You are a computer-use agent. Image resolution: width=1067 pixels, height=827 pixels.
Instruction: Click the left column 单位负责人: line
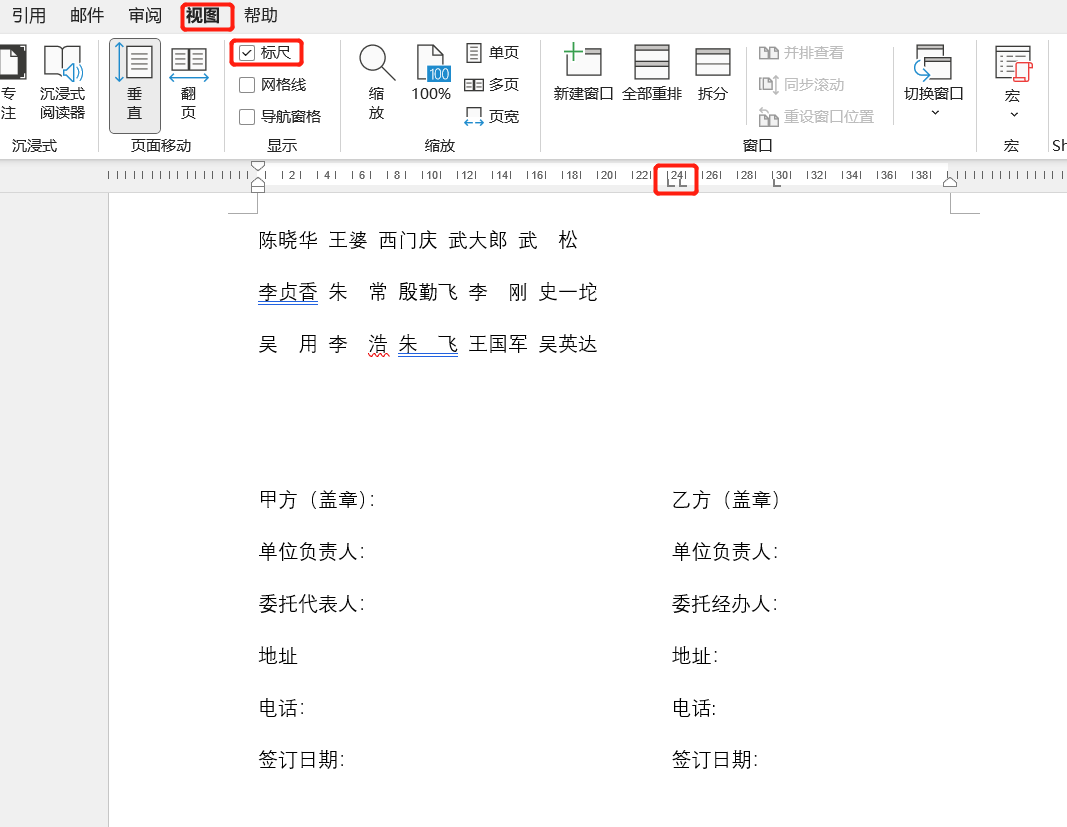click(x=312, y=551)
